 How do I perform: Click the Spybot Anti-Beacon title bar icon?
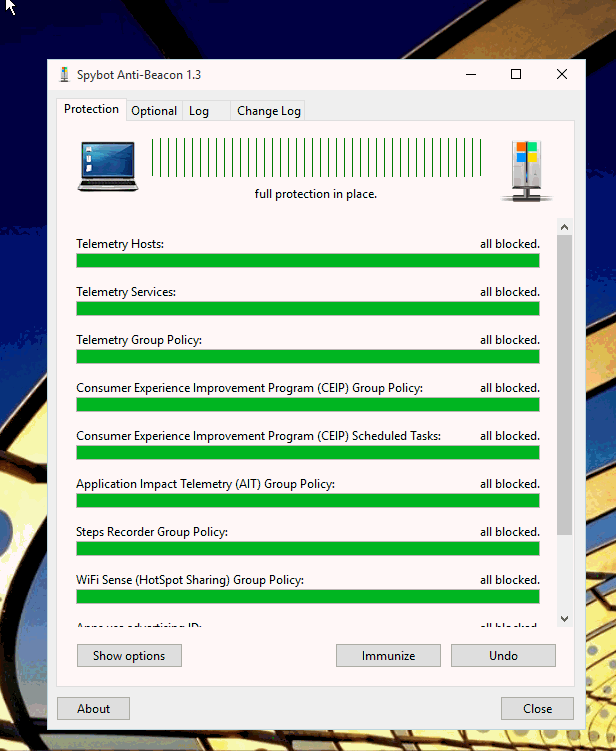[64, 75]
